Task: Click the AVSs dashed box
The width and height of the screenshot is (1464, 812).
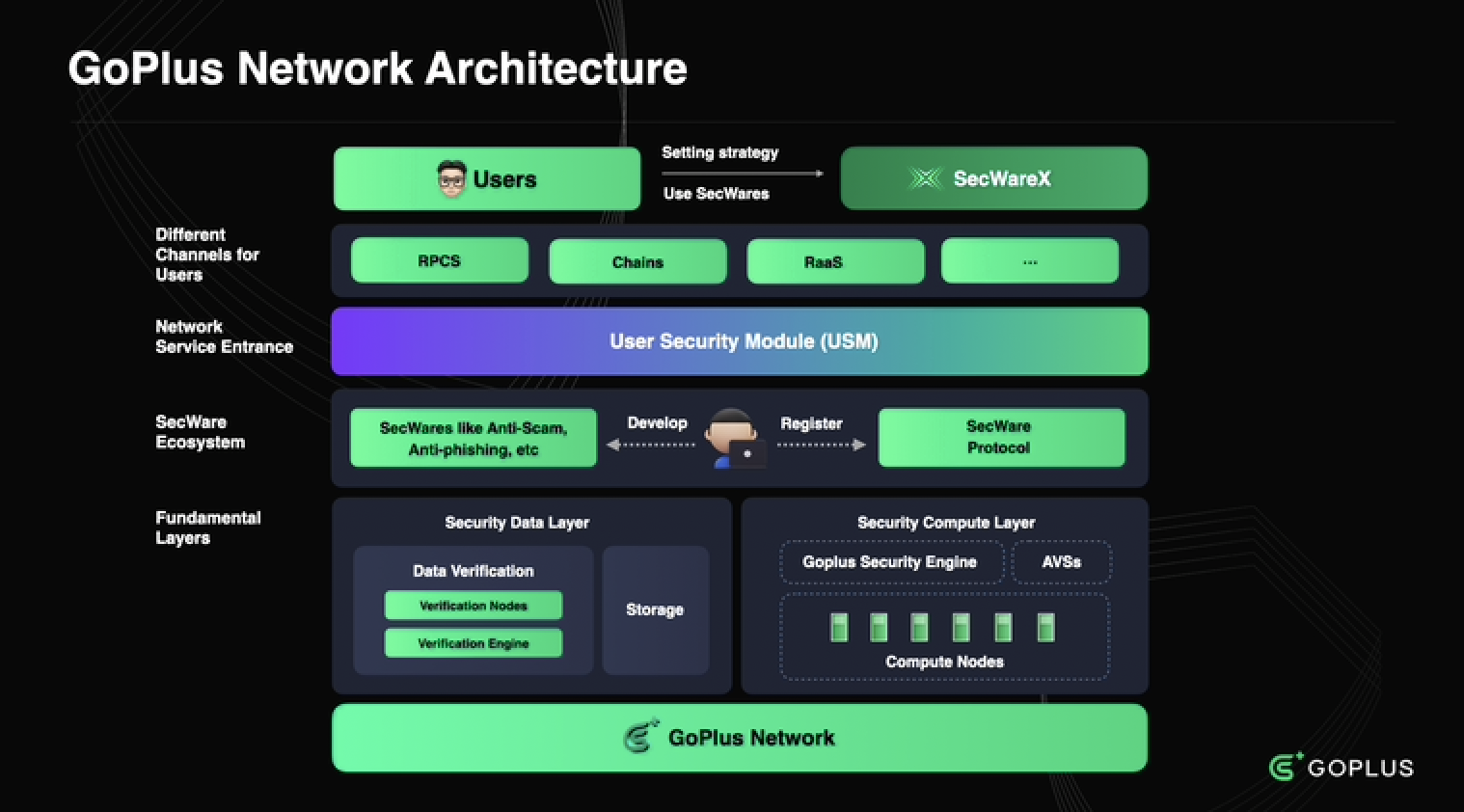Action: pyautogui.click(x=1062, y=562)
